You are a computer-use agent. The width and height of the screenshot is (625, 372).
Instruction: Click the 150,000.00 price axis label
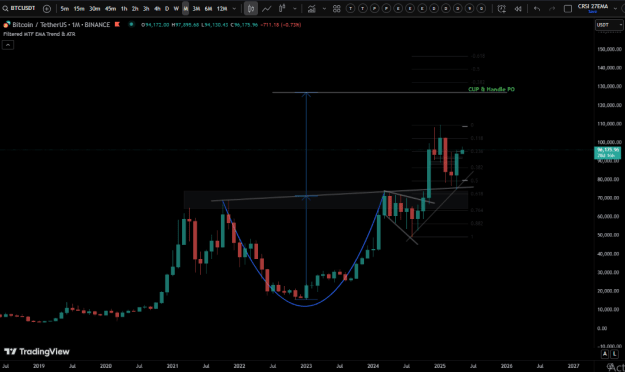[609, 49]
